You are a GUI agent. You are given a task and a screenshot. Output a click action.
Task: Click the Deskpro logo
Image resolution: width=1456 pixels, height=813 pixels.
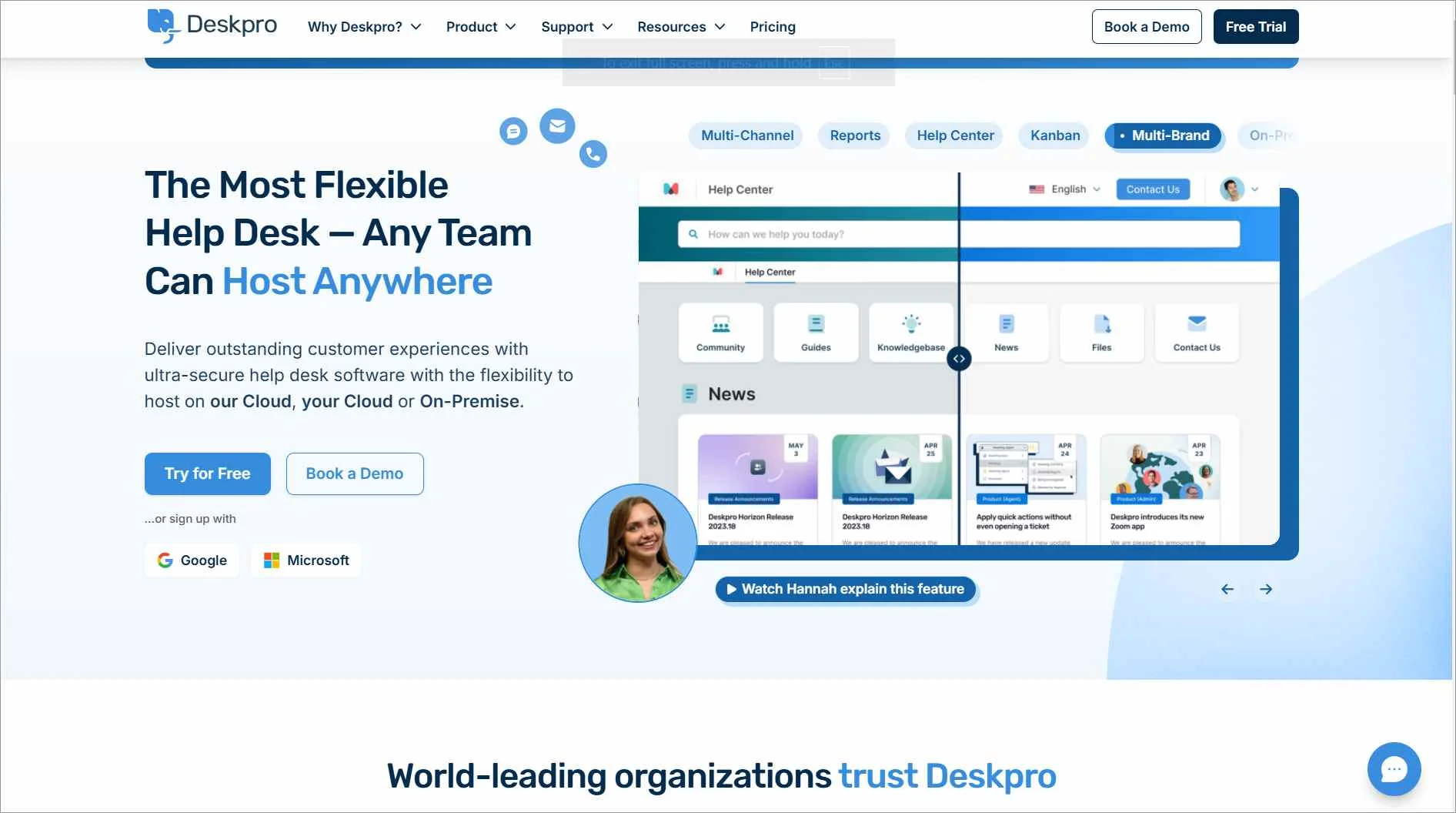click(x=212, y=26)
